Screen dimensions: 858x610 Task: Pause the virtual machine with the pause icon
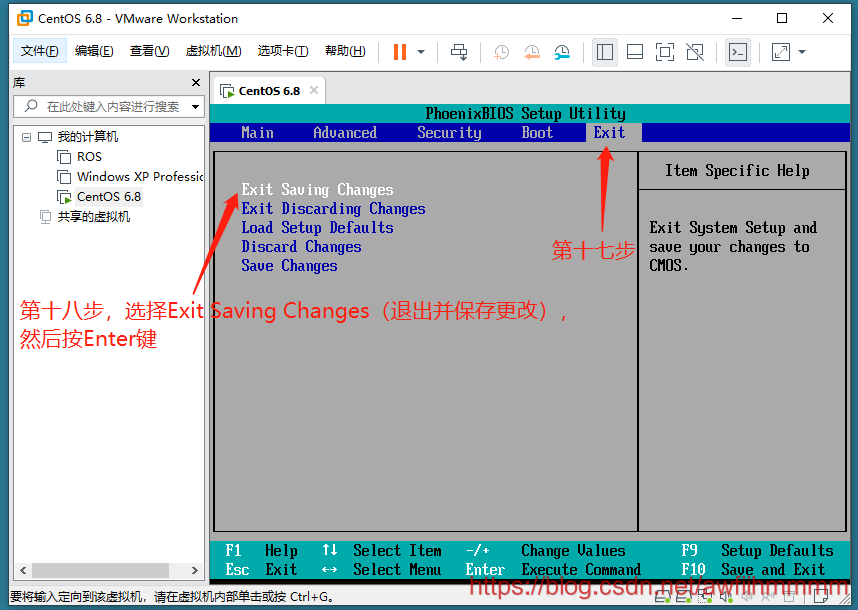pos(400,52)
